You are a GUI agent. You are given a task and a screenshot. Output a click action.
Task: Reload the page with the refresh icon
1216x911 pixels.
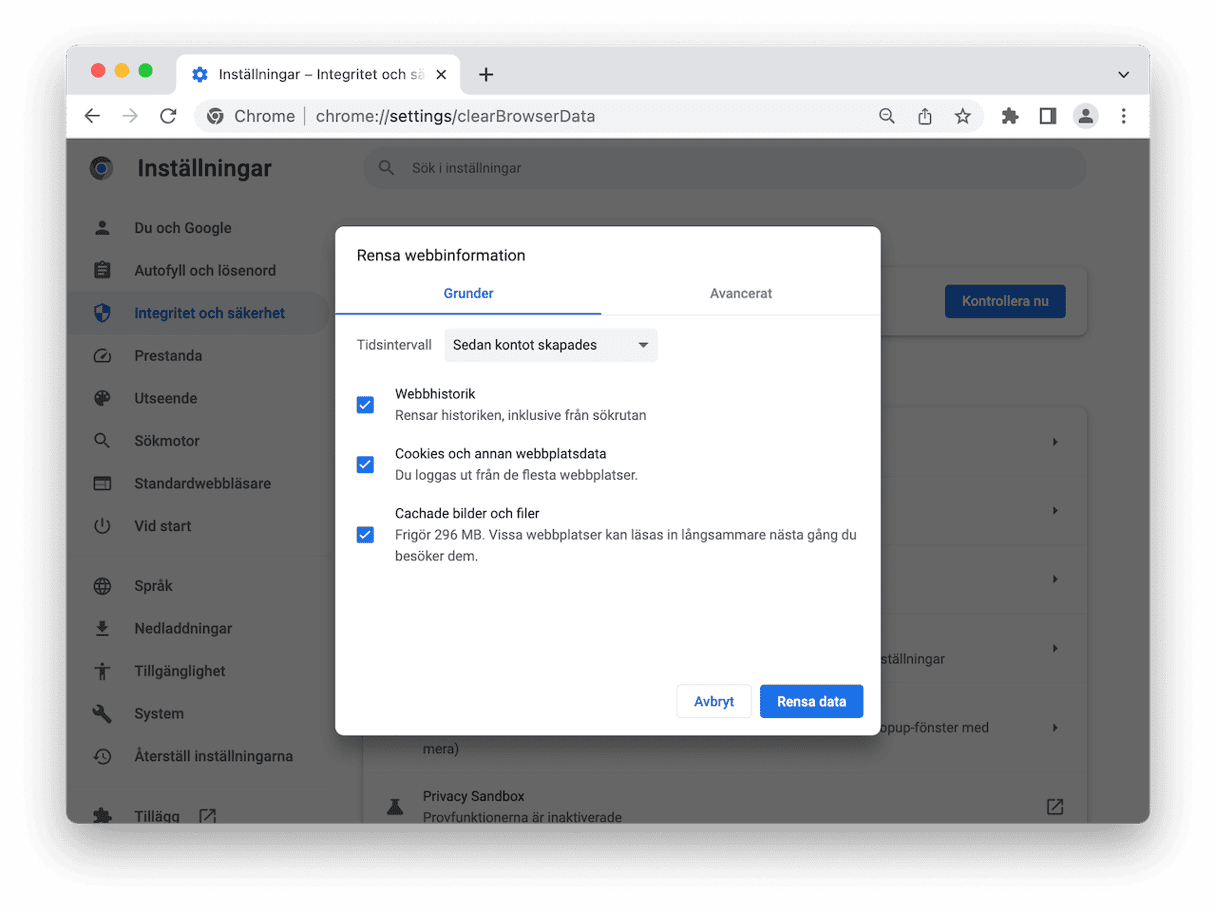[x=168, y=116]
